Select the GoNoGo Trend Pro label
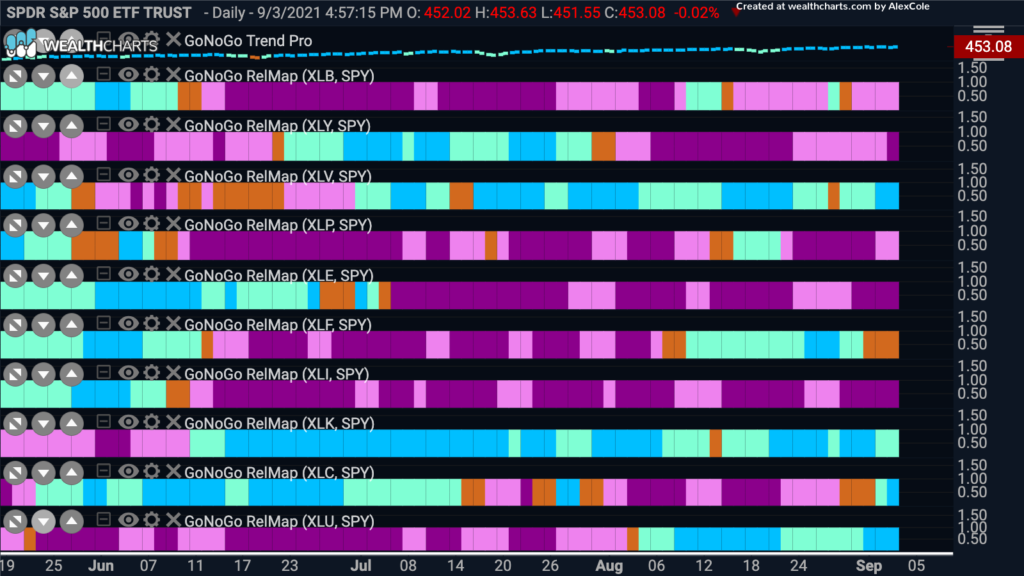 248,40
